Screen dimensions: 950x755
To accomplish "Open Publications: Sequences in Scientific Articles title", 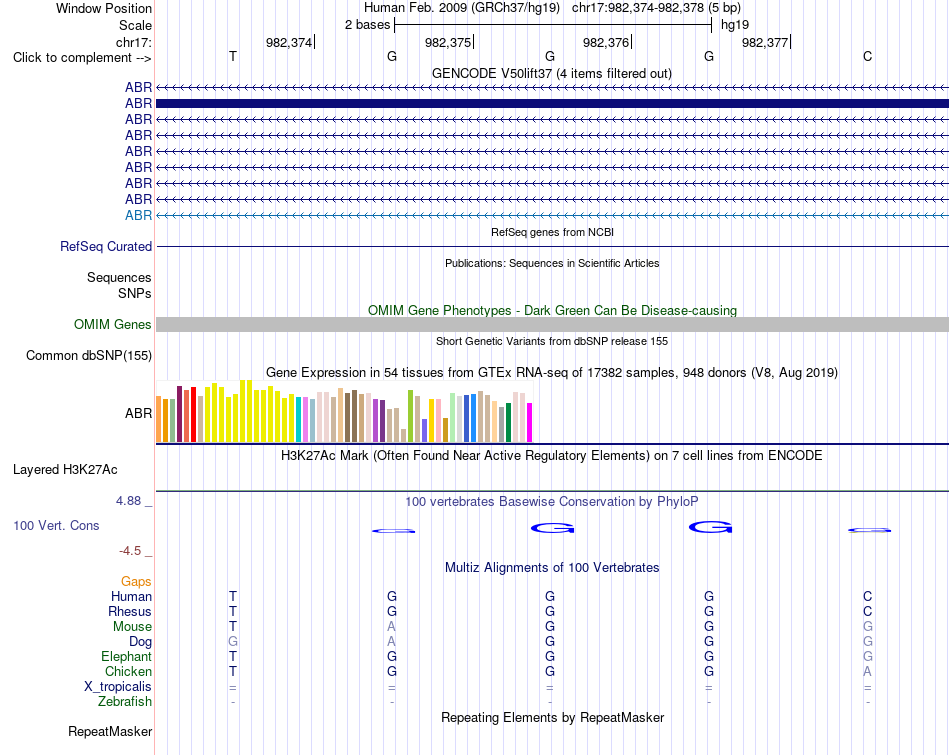I will [x=552, y=263].
